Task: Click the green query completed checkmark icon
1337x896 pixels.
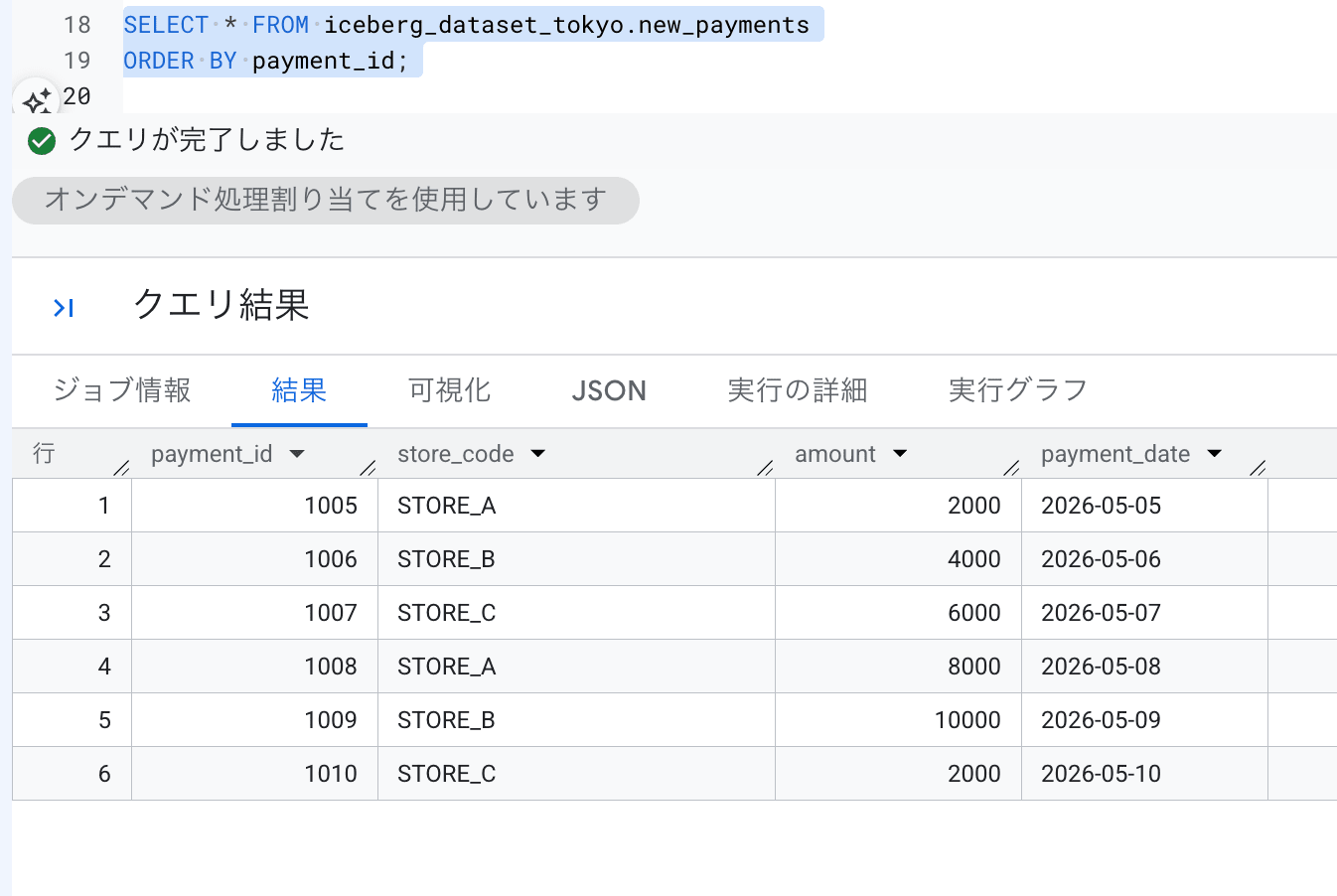Action: pyautogui.click(x=42, y=141)
